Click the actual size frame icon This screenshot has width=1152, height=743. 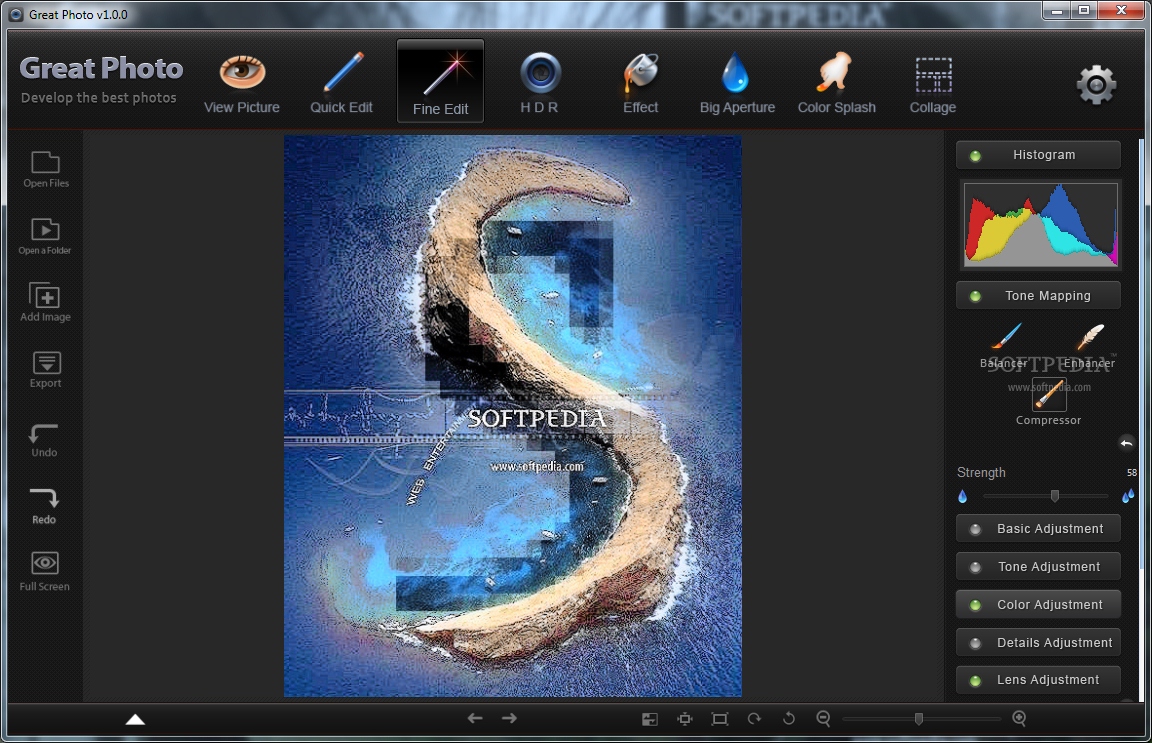point(720,719)
